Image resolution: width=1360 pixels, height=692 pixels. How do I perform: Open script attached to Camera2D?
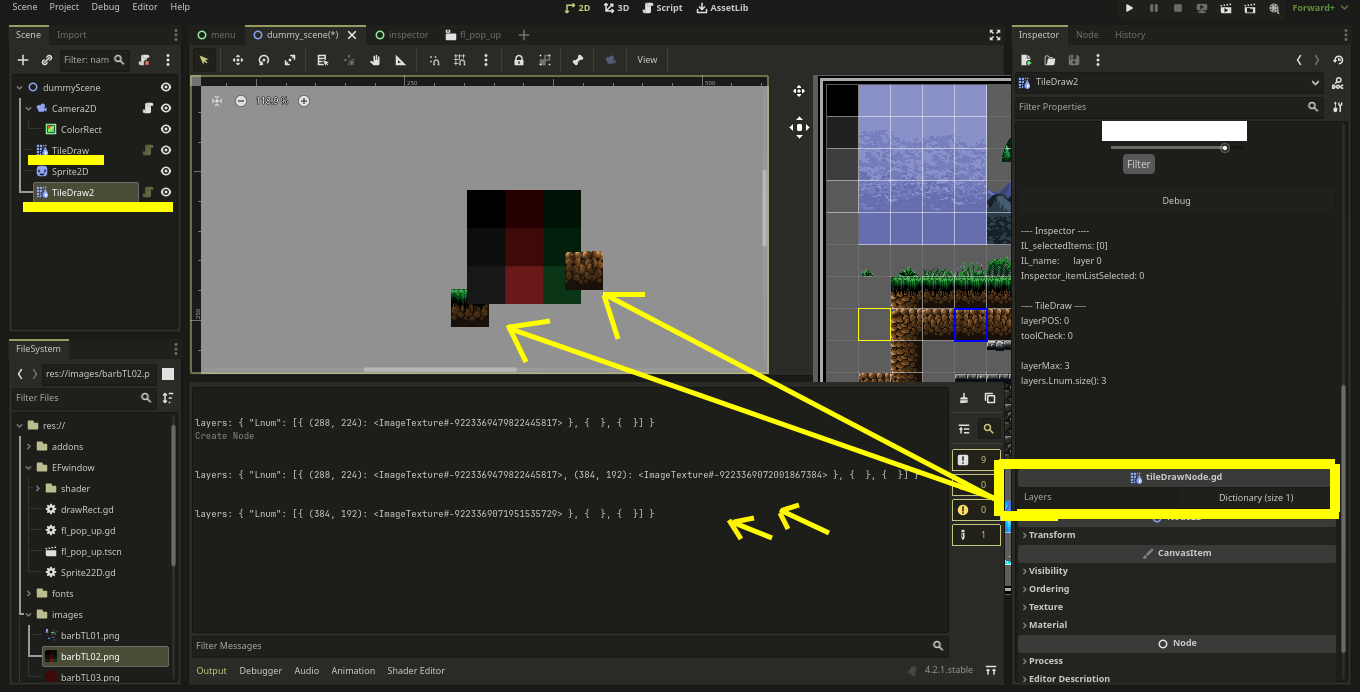147,108
